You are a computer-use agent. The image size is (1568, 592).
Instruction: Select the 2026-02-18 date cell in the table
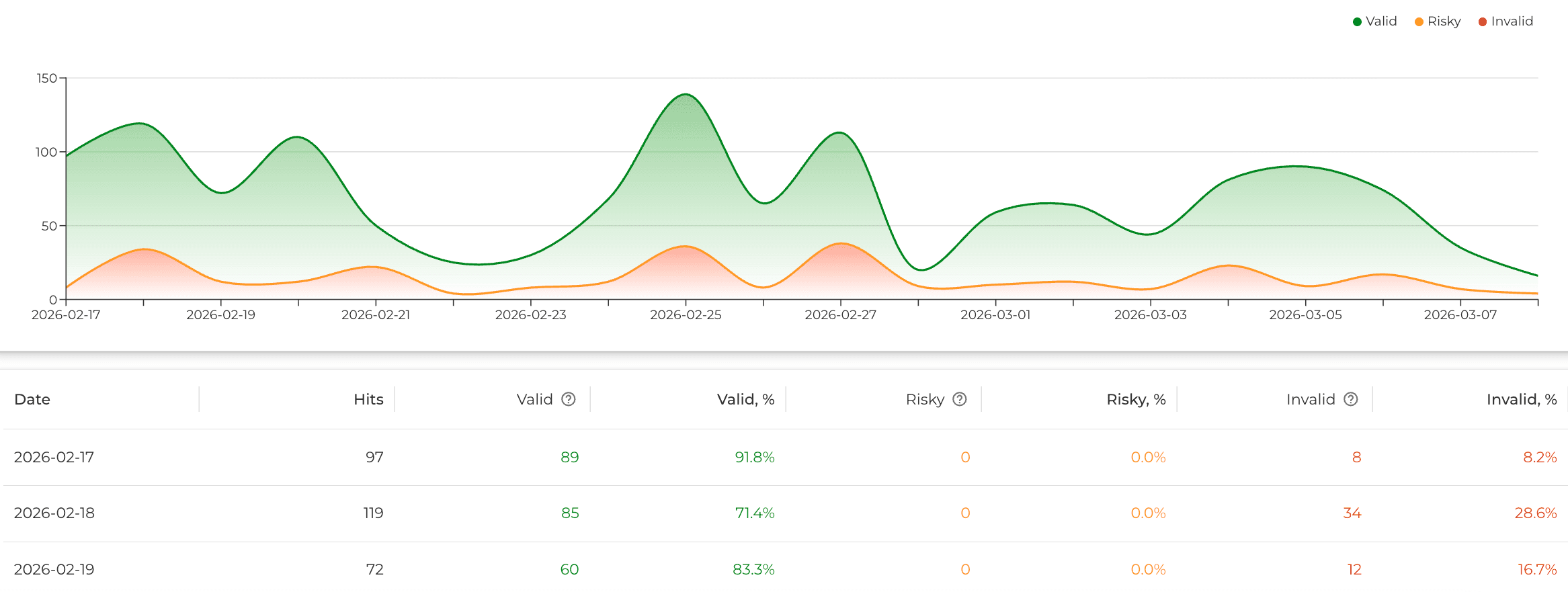(54, 513)
